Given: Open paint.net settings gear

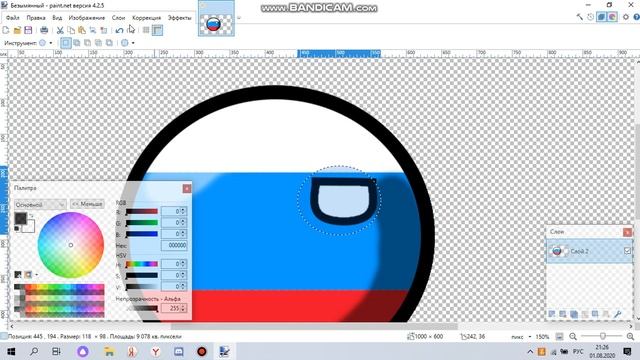Looking at the screenshot, I should [626, 17].
